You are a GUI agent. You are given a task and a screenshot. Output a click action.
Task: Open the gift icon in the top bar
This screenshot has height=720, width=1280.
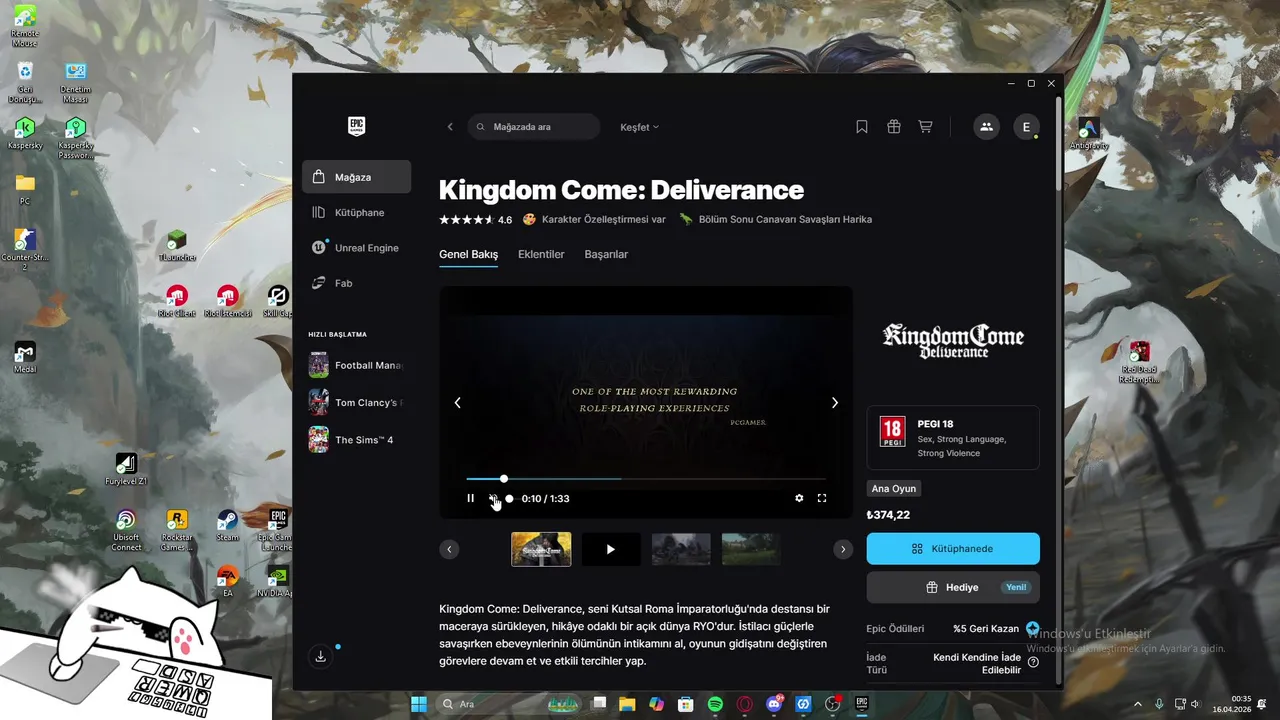(894, 127)
